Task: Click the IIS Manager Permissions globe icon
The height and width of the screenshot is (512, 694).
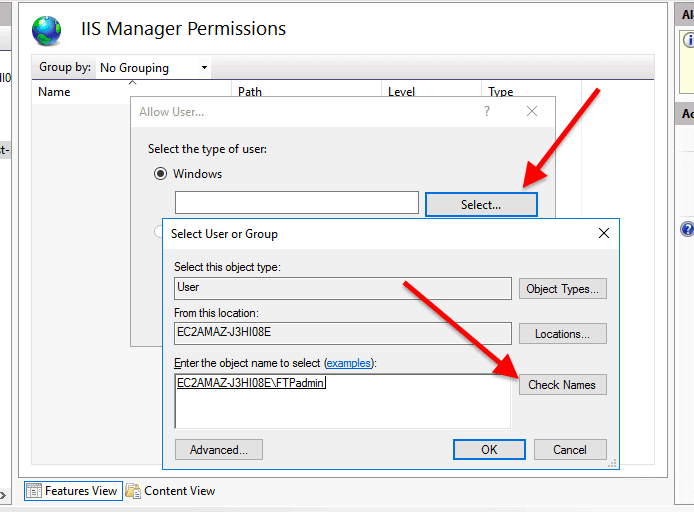Action: (47, 30)
